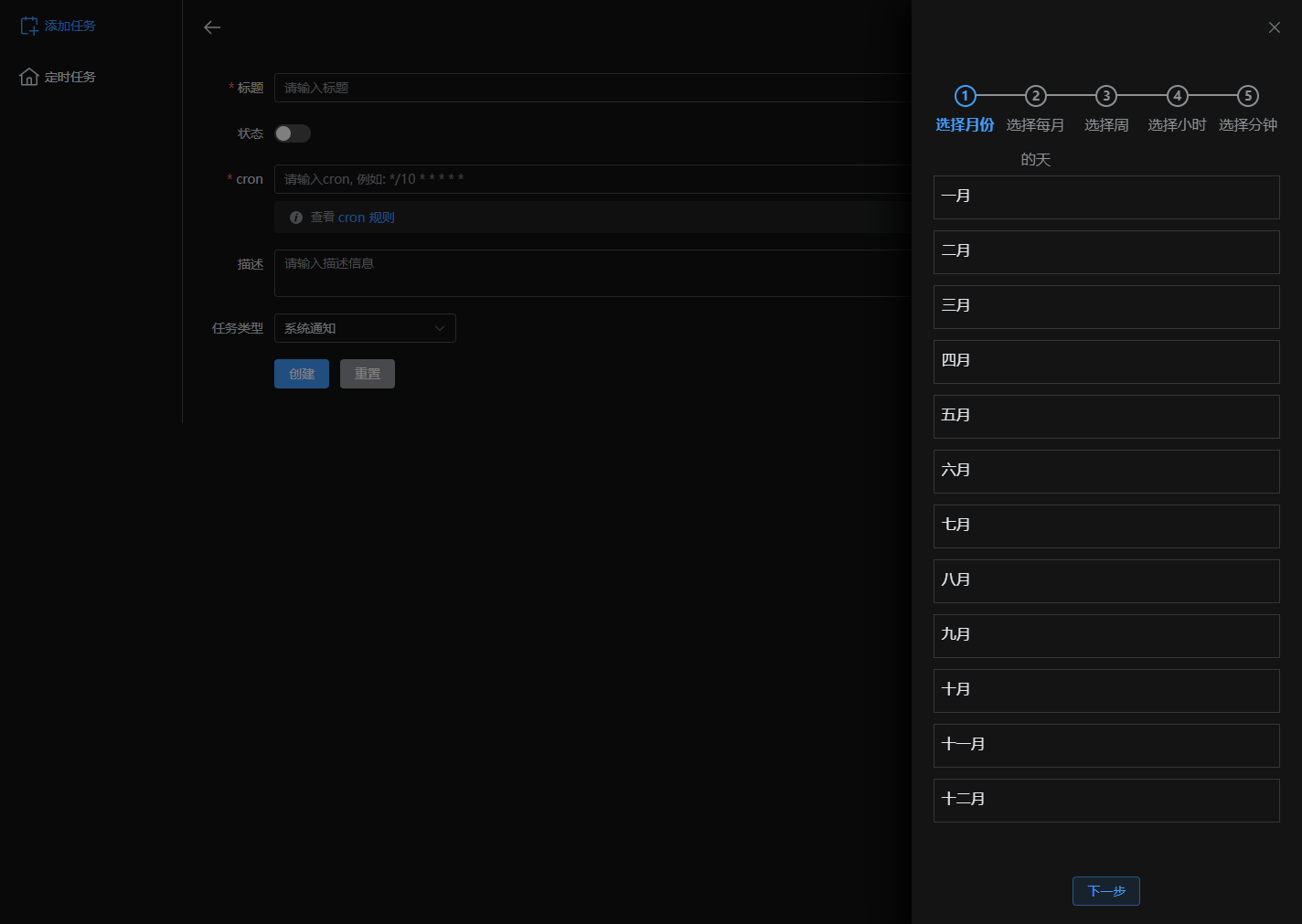The width and height of the screenshot is (1302, 924).
Task: Select step 5 选择分钟
Action: [1248, 96]
